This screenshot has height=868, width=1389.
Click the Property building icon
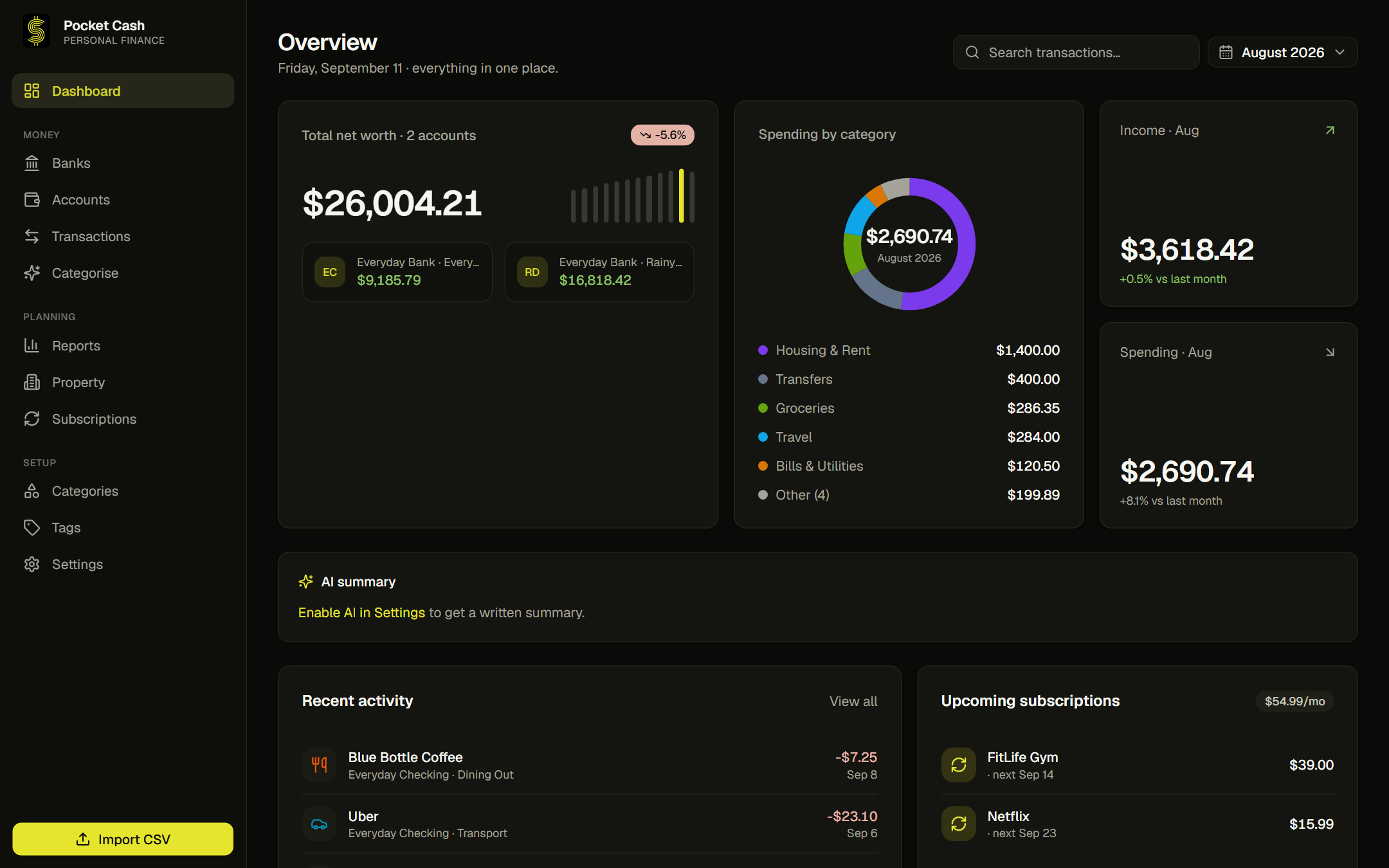tap(32, 383)
